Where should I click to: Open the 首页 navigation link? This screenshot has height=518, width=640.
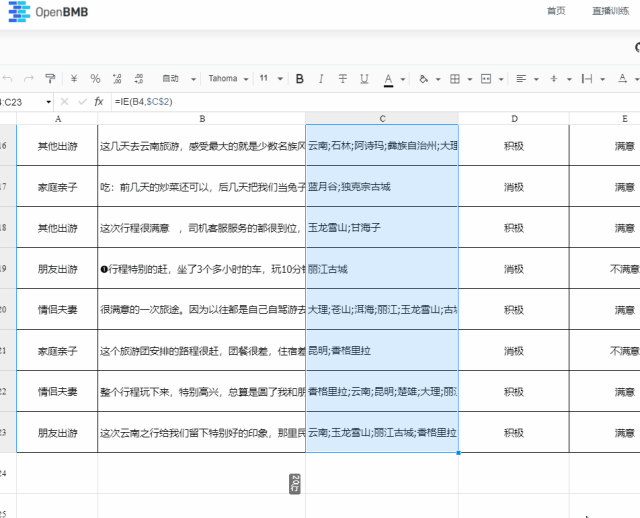556,11
